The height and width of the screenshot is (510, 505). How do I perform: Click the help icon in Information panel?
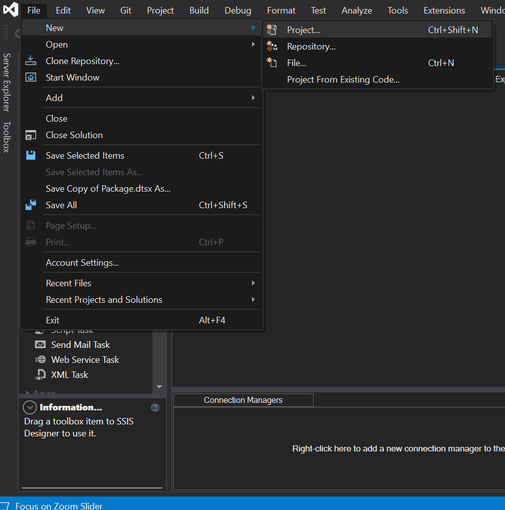coord(155,407)
